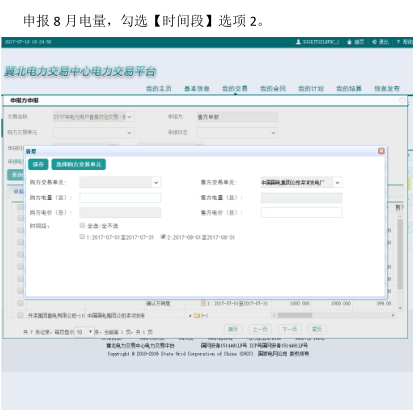Switch to 我的合同 menu tab
The width and height of the screenshot is (413, 410).
273,88
